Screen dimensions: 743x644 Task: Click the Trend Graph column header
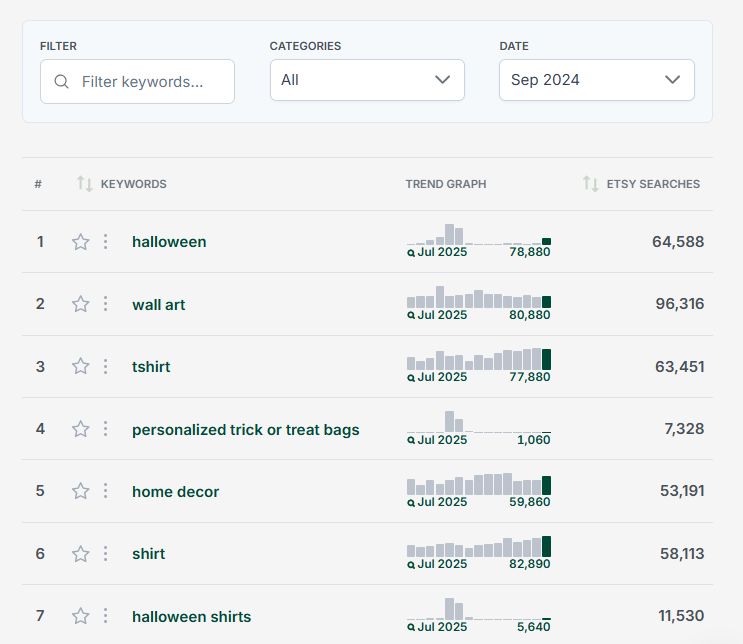[446, 184]
